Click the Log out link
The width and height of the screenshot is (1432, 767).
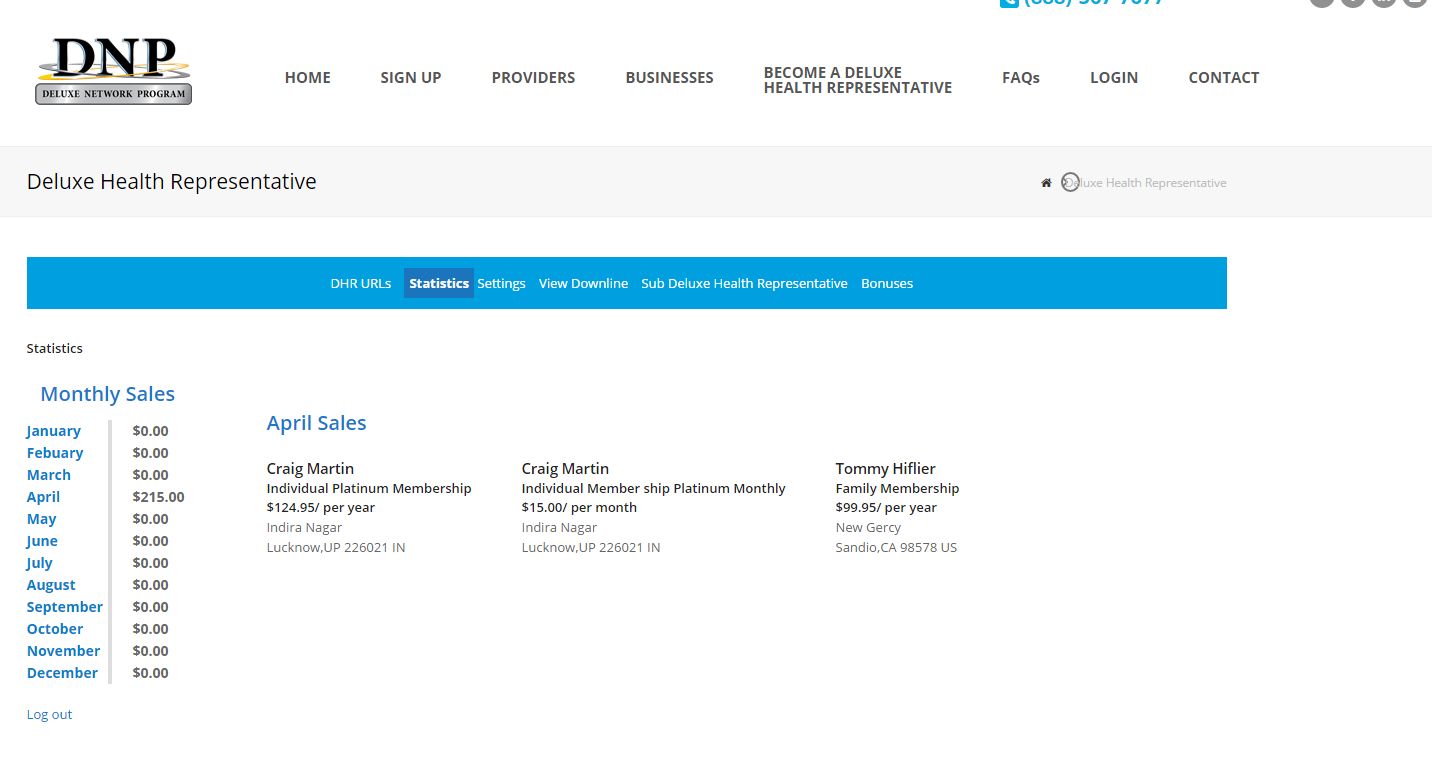click(50, 714)
